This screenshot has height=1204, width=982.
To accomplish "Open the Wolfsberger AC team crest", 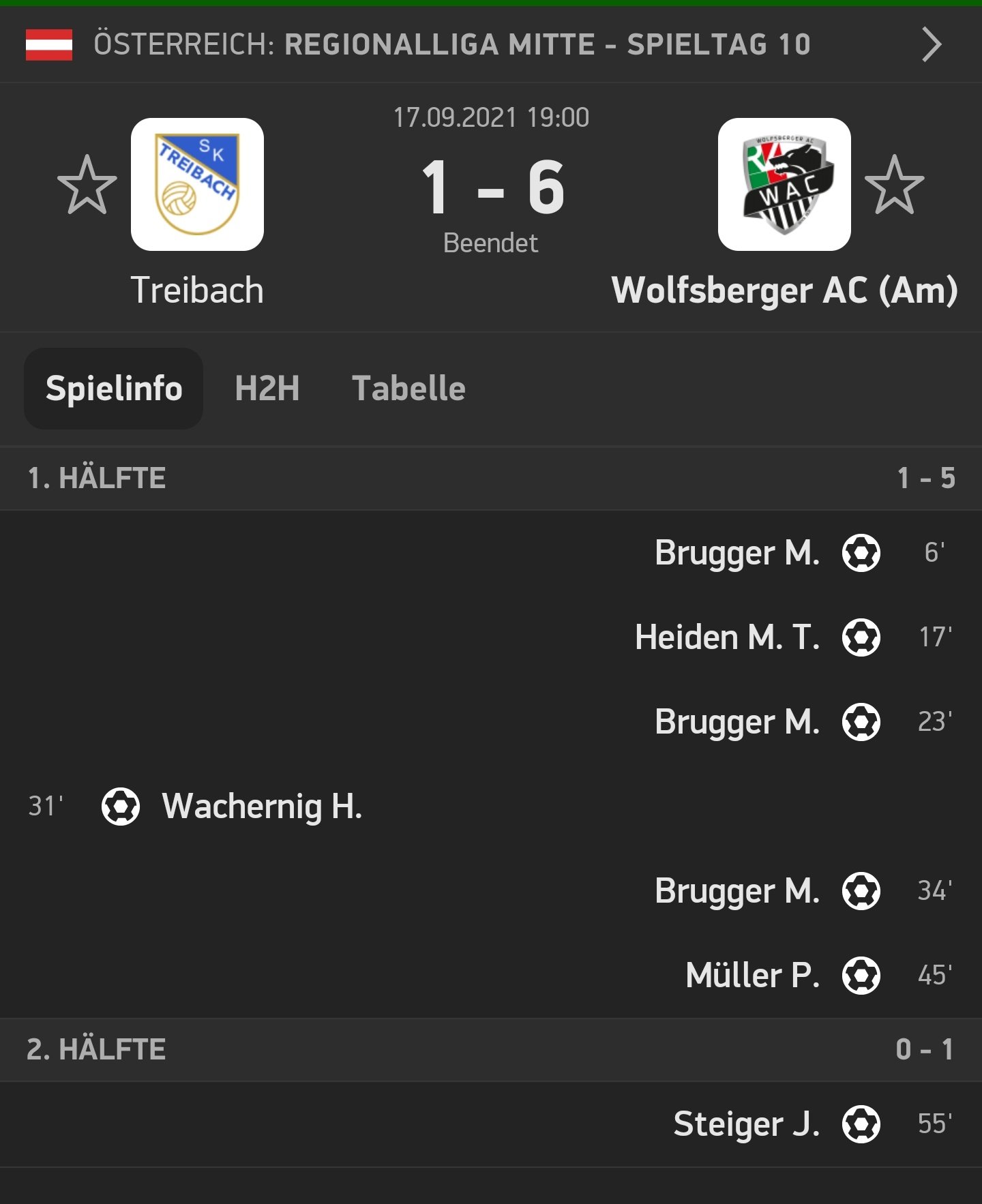I will [784, 184].
